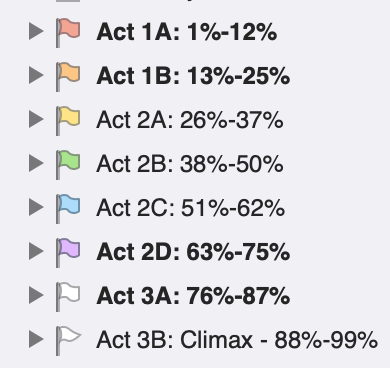The height and width of the screenshot is (368, 390).
Task: Expand the Act 1A folder disclosure triangle
Action: pos(36,31)
